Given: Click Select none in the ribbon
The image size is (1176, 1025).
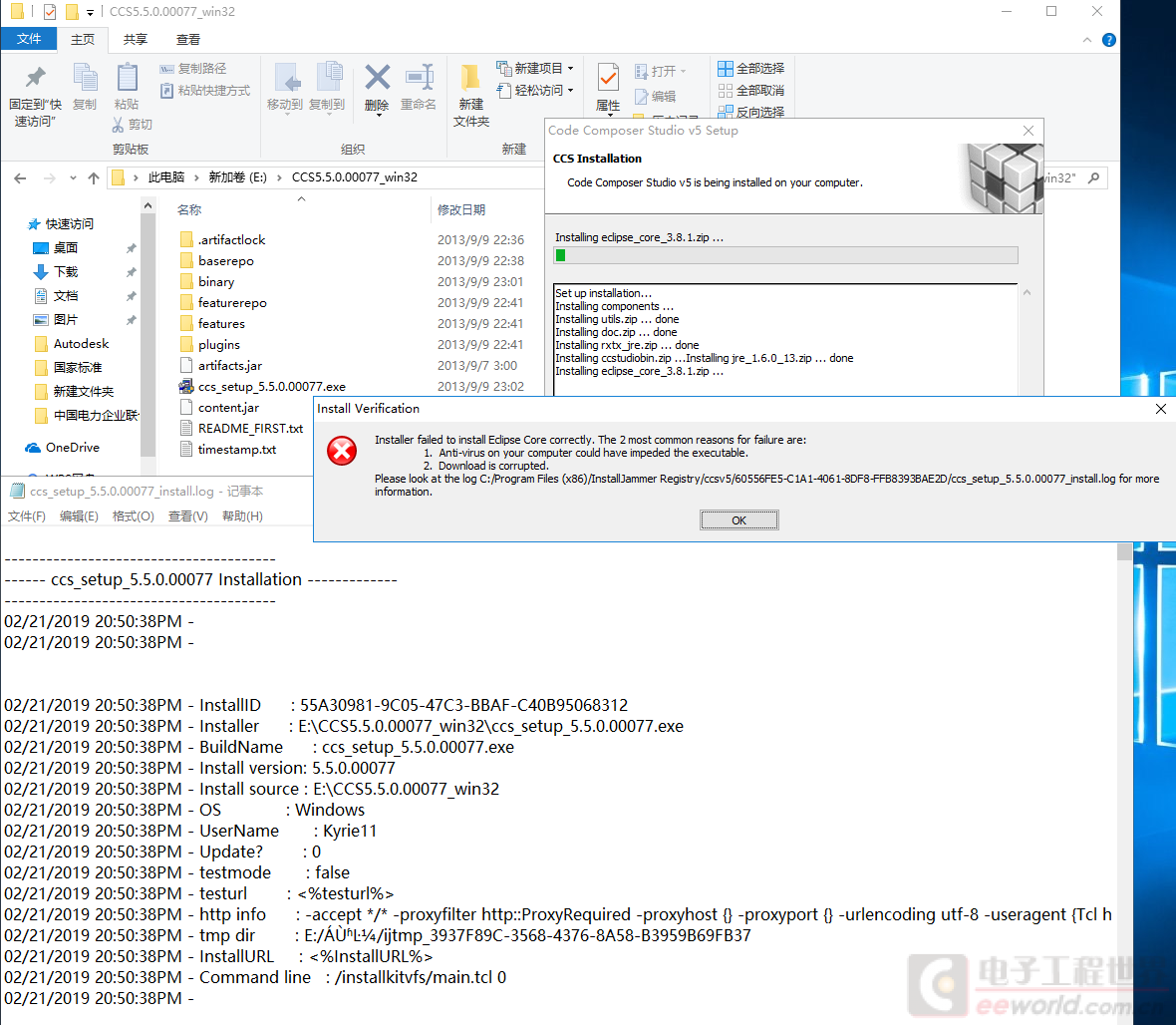Looking at the screenshot, I should 750,90.
